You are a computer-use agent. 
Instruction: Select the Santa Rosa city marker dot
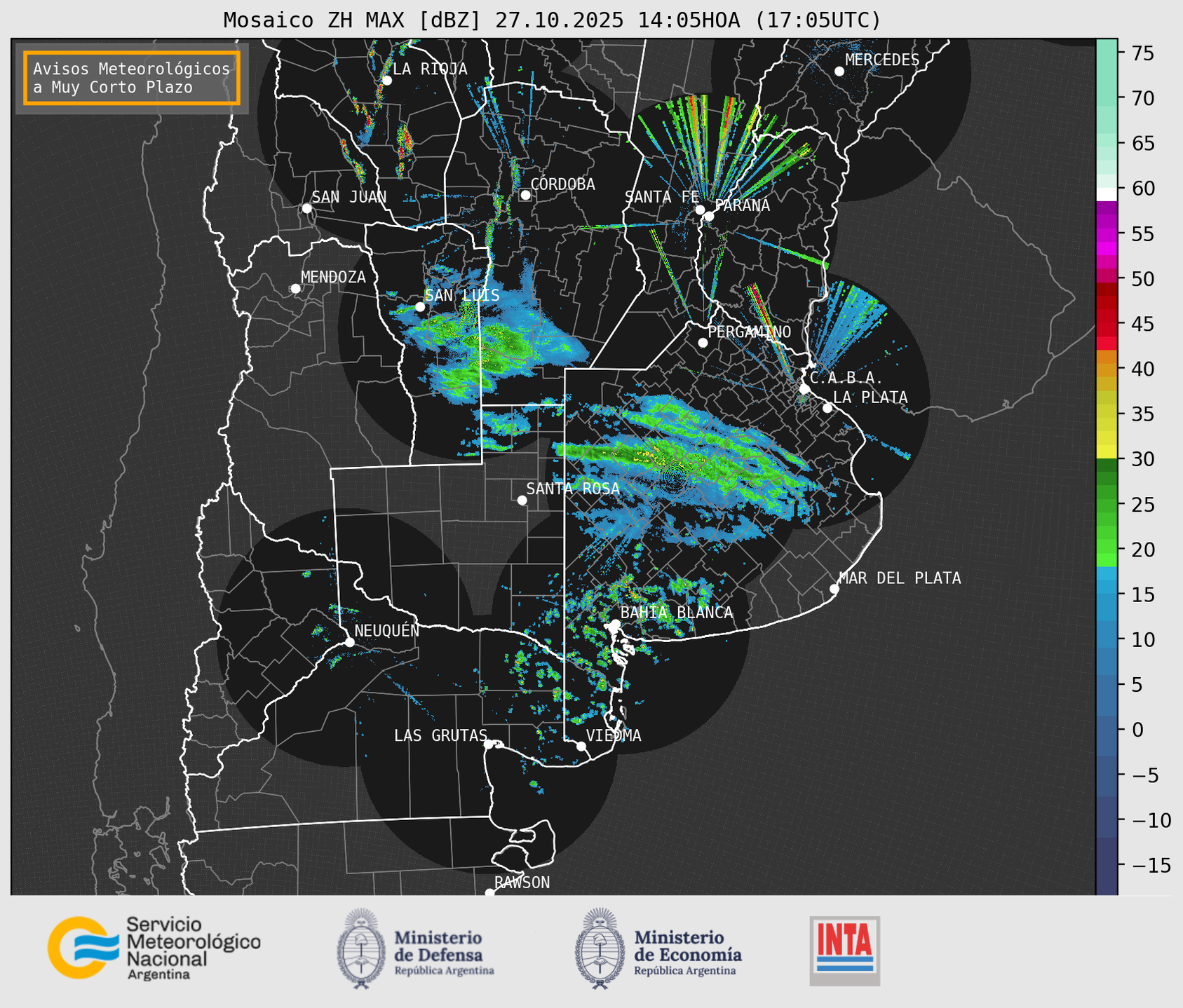pos(522,500)
